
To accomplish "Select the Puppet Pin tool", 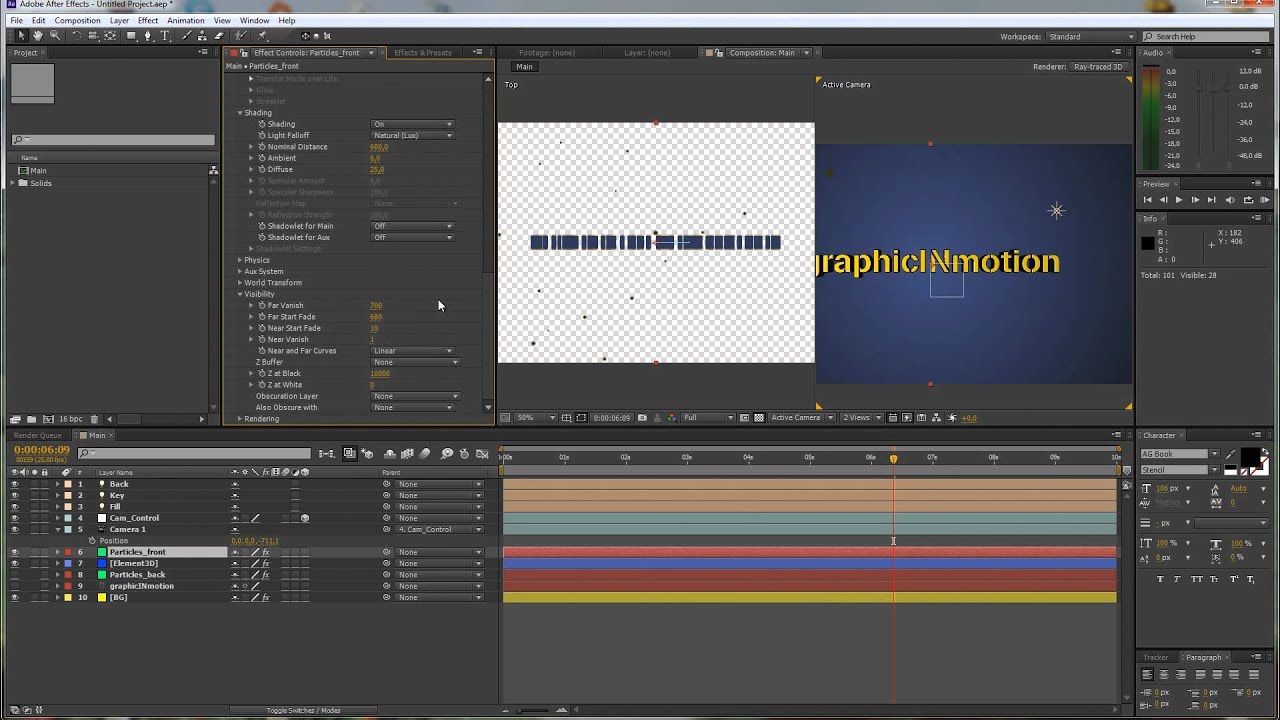I will point(262,36).
